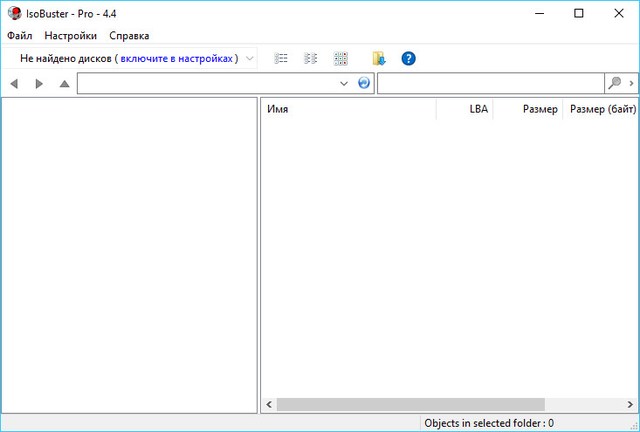Click the back navigation arrow

point(14,84)
